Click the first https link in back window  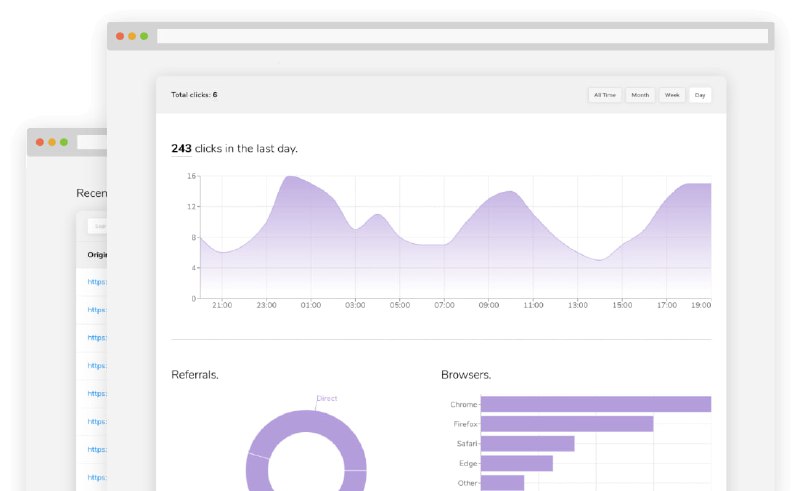[97, 282]
